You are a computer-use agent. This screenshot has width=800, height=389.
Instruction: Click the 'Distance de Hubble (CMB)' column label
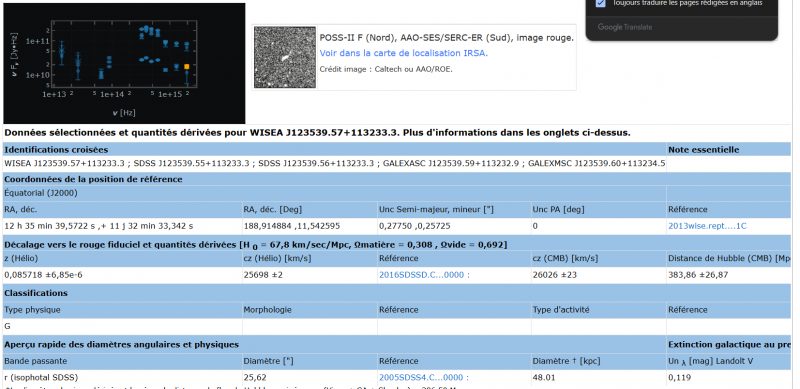click(730, 258)
